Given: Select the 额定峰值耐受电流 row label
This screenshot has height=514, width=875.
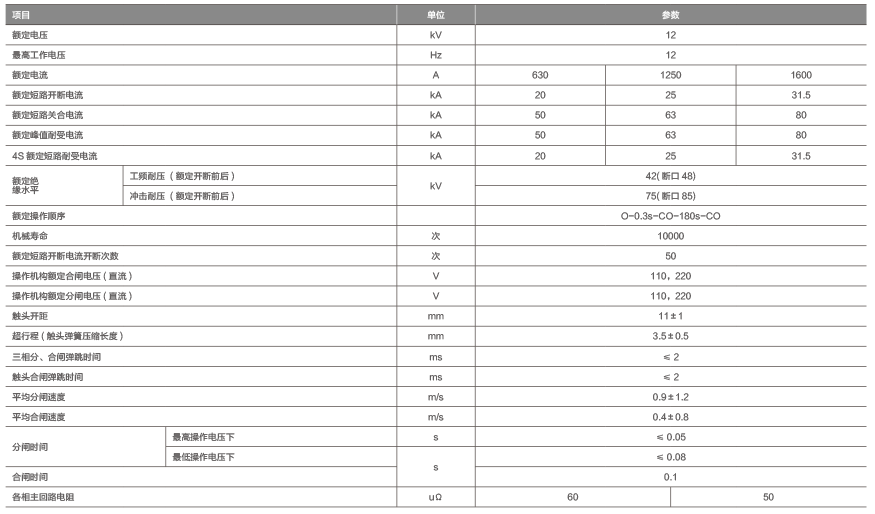Looking at the screenshot, I should click(x=47, y=136).
